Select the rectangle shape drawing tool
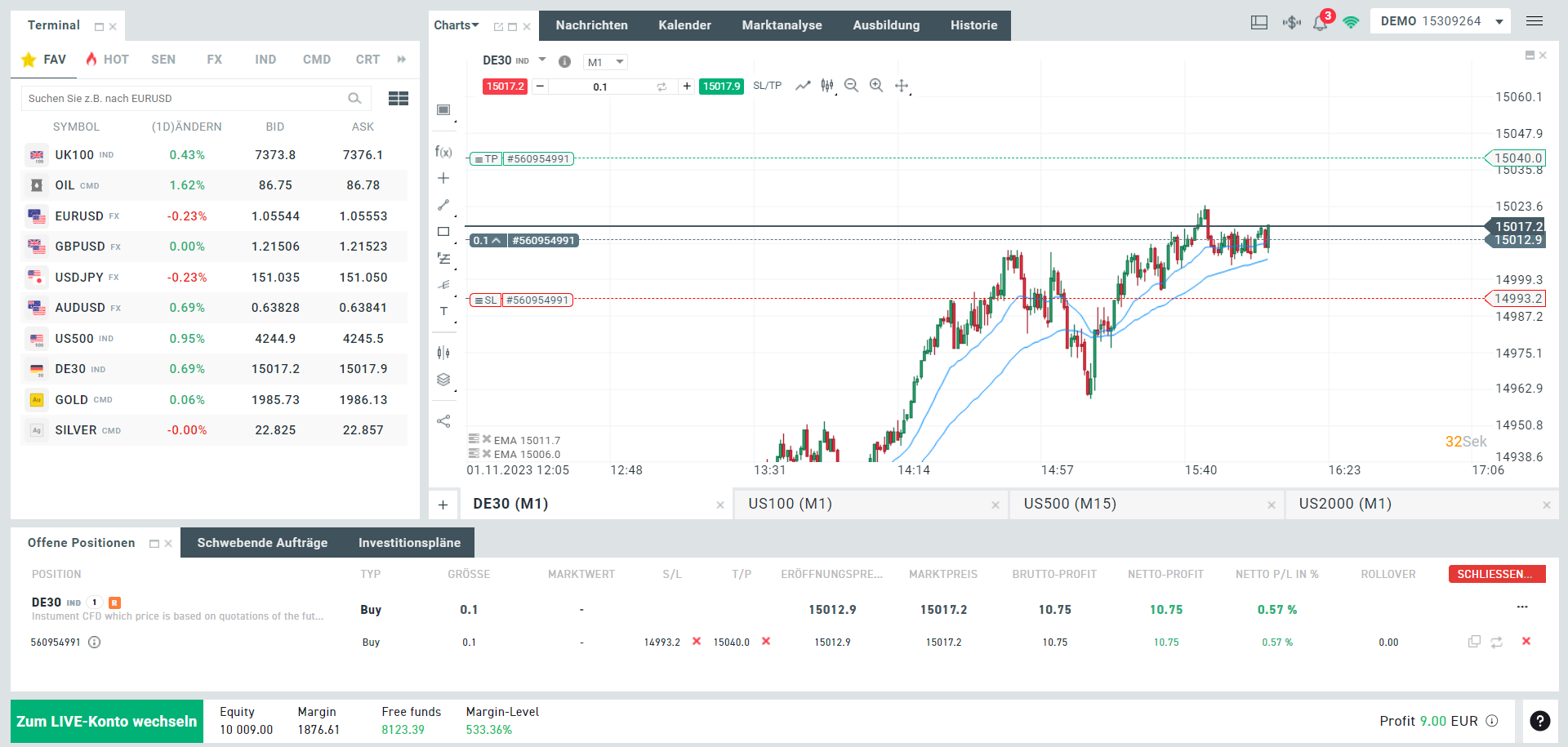The height and width of the screenshot is (747, 1568). point(443,232)
